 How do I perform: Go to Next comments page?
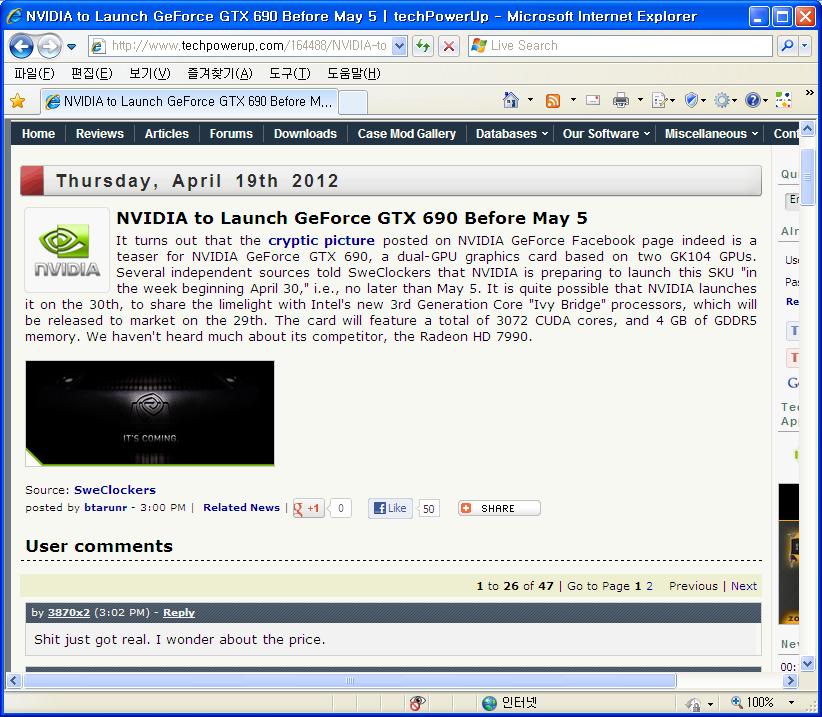coord(744,586)
